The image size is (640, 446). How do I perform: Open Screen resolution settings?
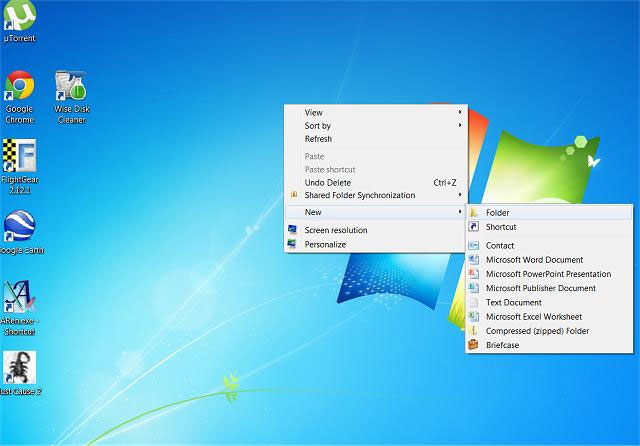pyautogui.click(x=335, y=230)
